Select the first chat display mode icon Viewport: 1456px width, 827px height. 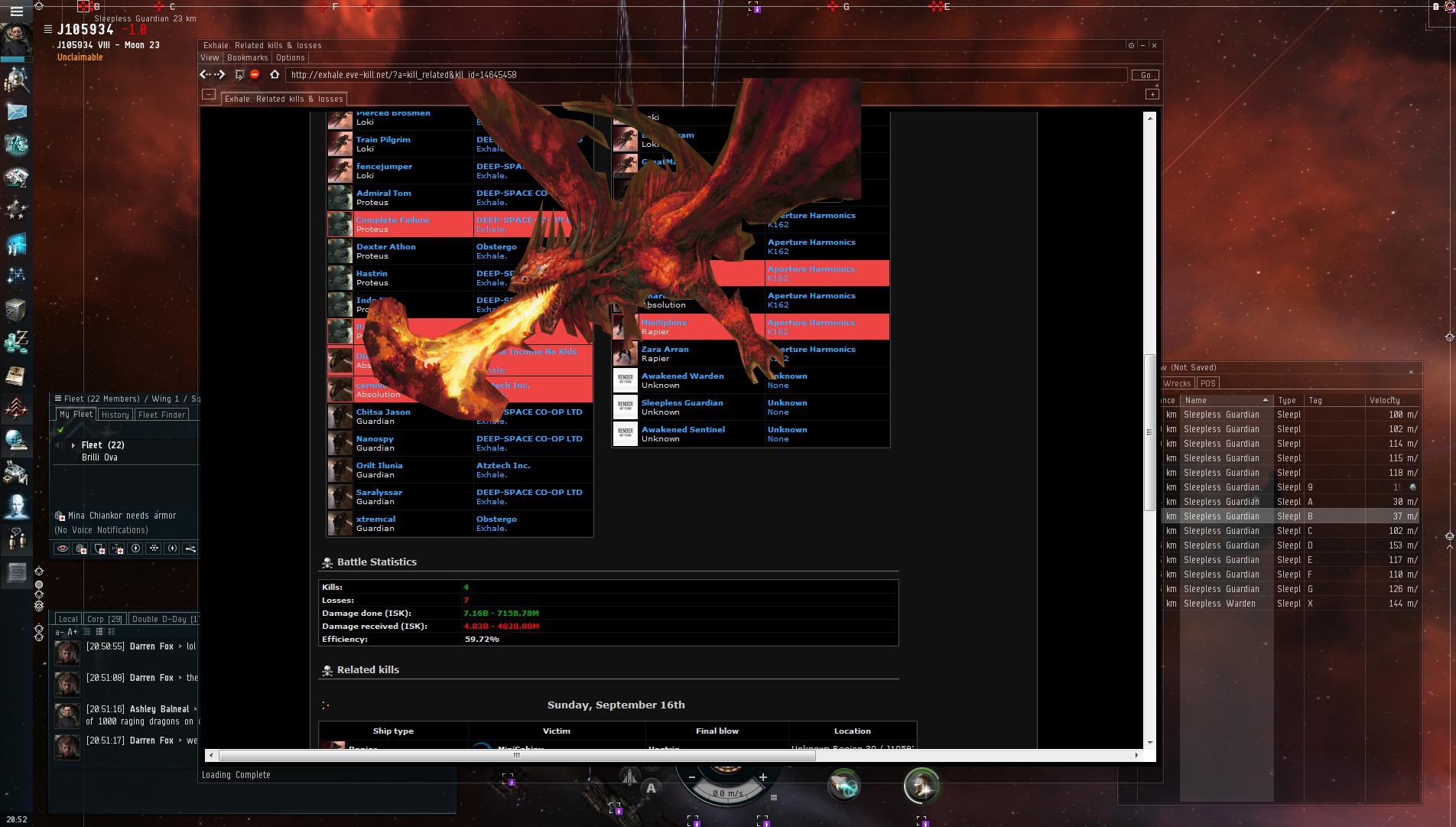click(x=87, y=632)
